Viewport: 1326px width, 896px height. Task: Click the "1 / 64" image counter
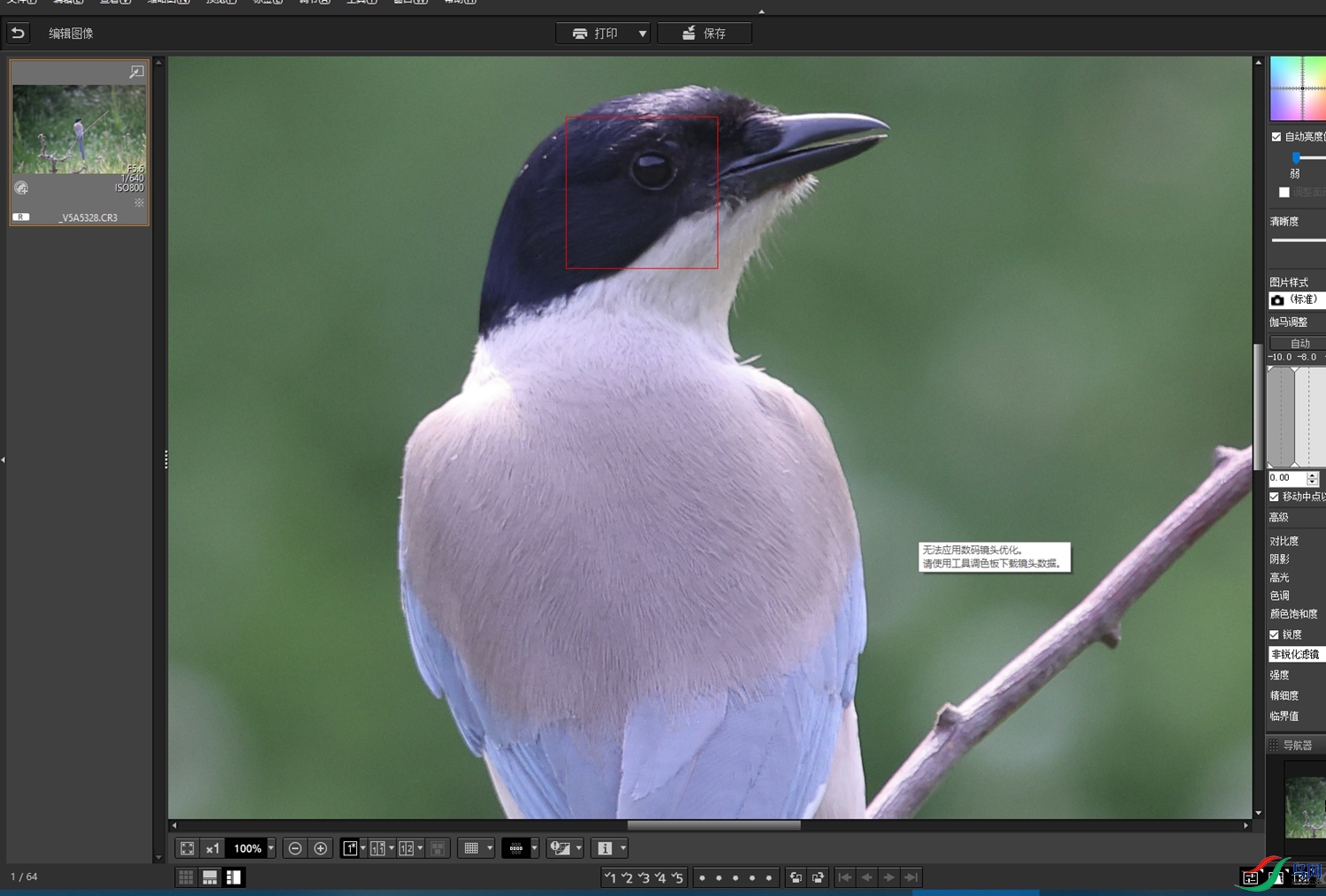pos(24,877)
